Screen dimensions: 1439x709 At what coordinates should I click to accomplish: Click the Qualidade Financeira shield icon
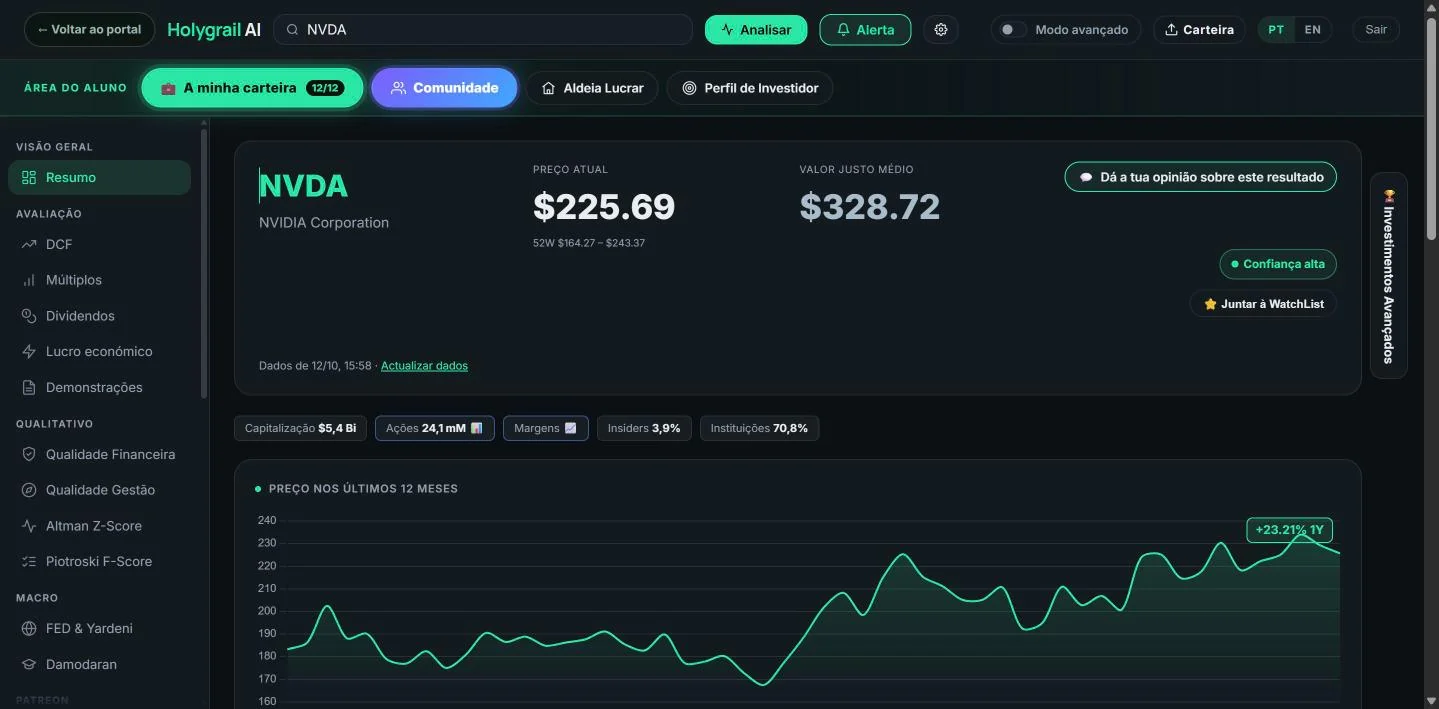pos(29,455)
